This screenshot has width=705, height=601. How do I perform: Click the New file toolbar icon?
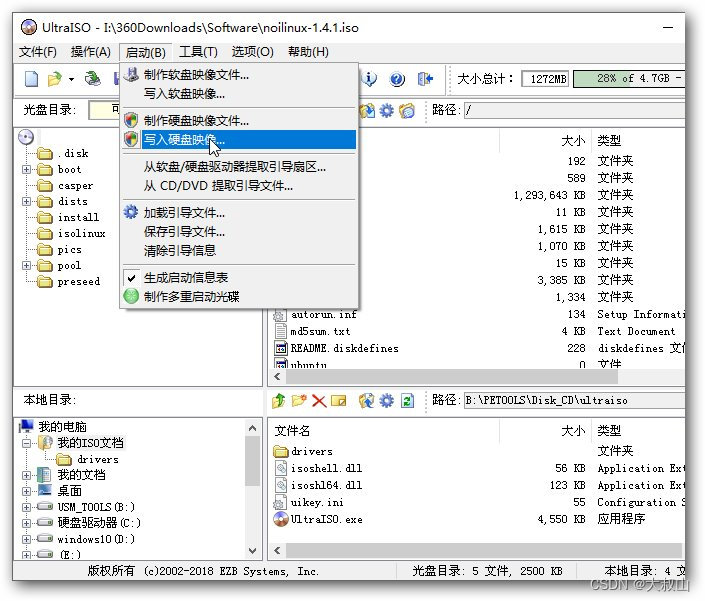pyautogui.click(x=31, y=79)
